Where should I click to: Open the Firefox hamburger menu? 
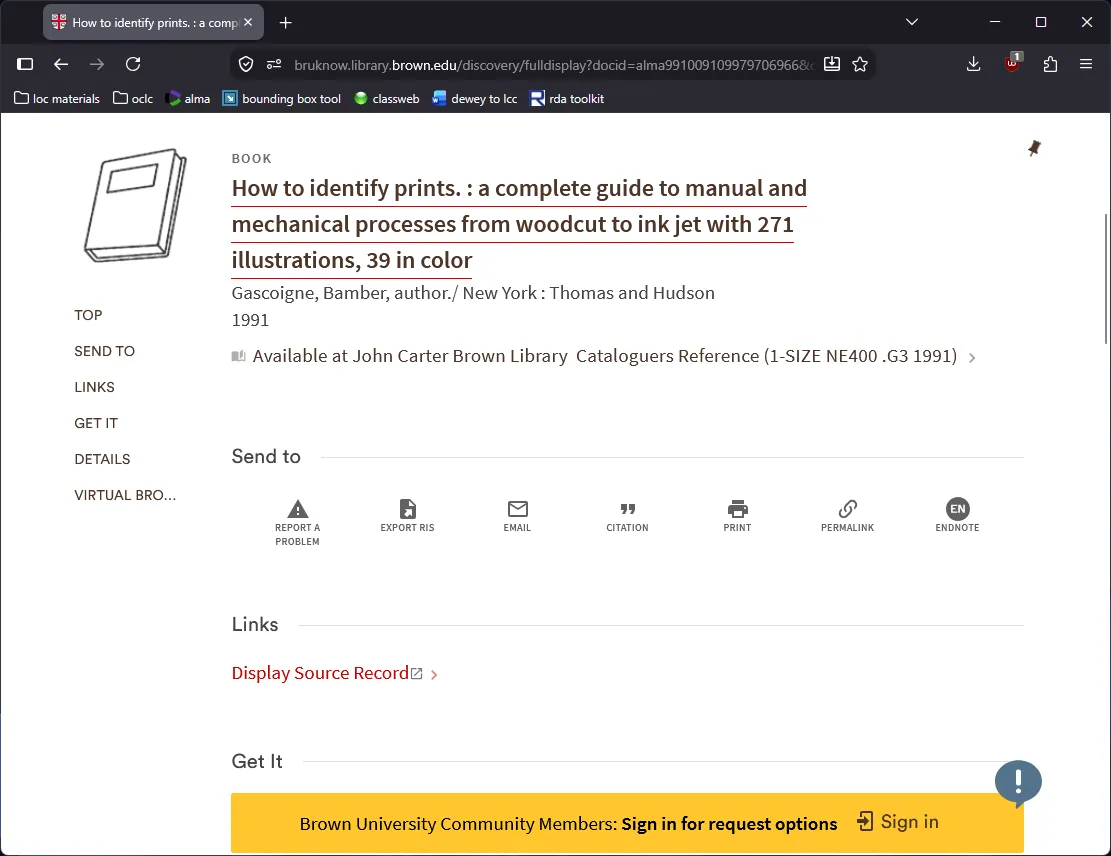[x=1085, y=64]
